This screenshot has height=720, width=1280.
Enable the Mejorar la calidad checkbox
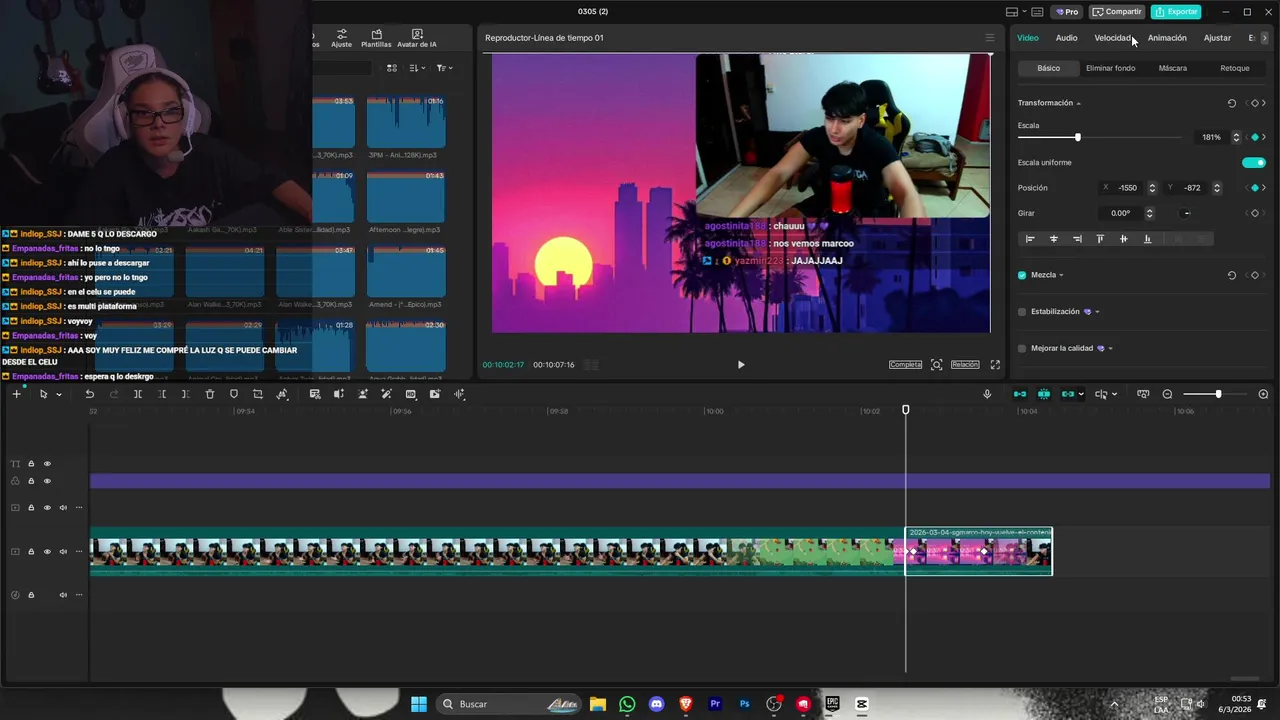point(1022,349)
